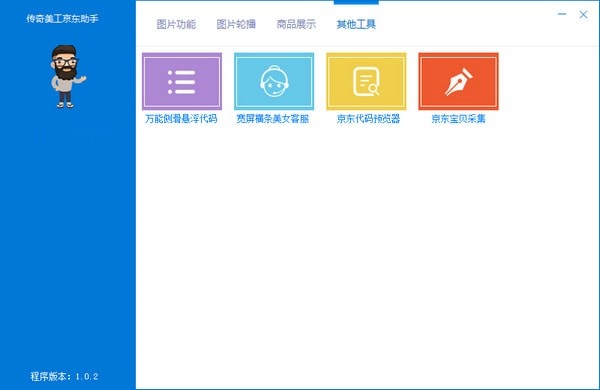Screen dimensions: 600x390
Task: Open the 商品展示 tab
Action: (296, 24)
